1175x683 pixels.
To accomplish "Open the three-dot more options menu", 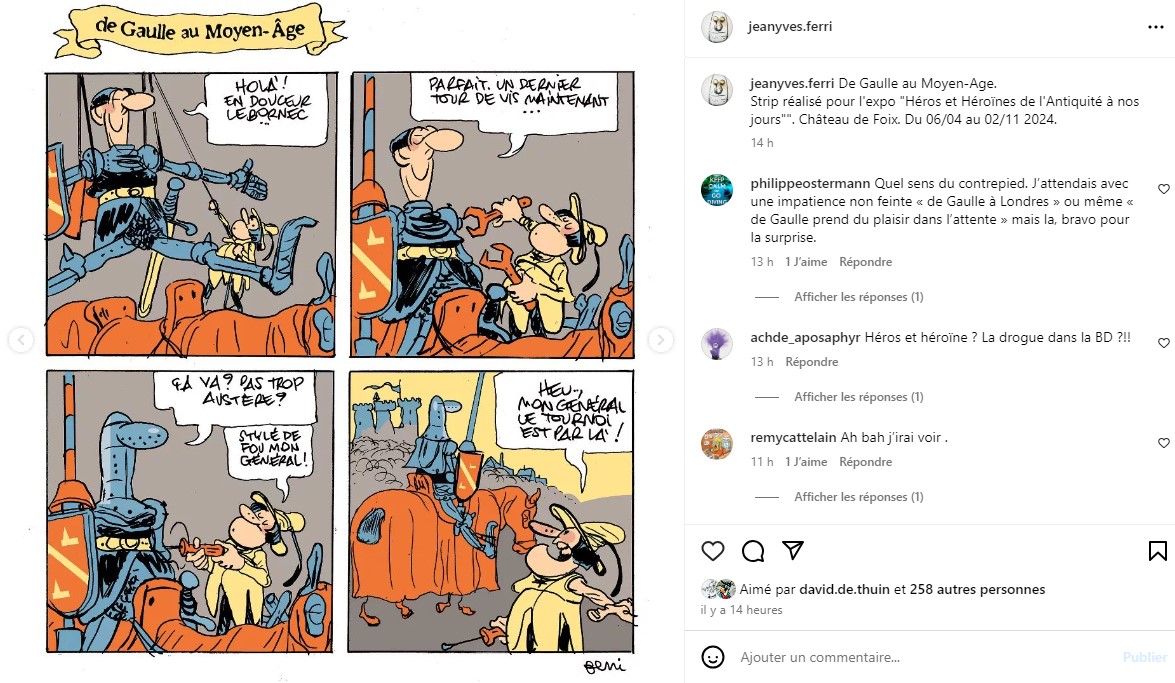I will (x=1156, y=27).
